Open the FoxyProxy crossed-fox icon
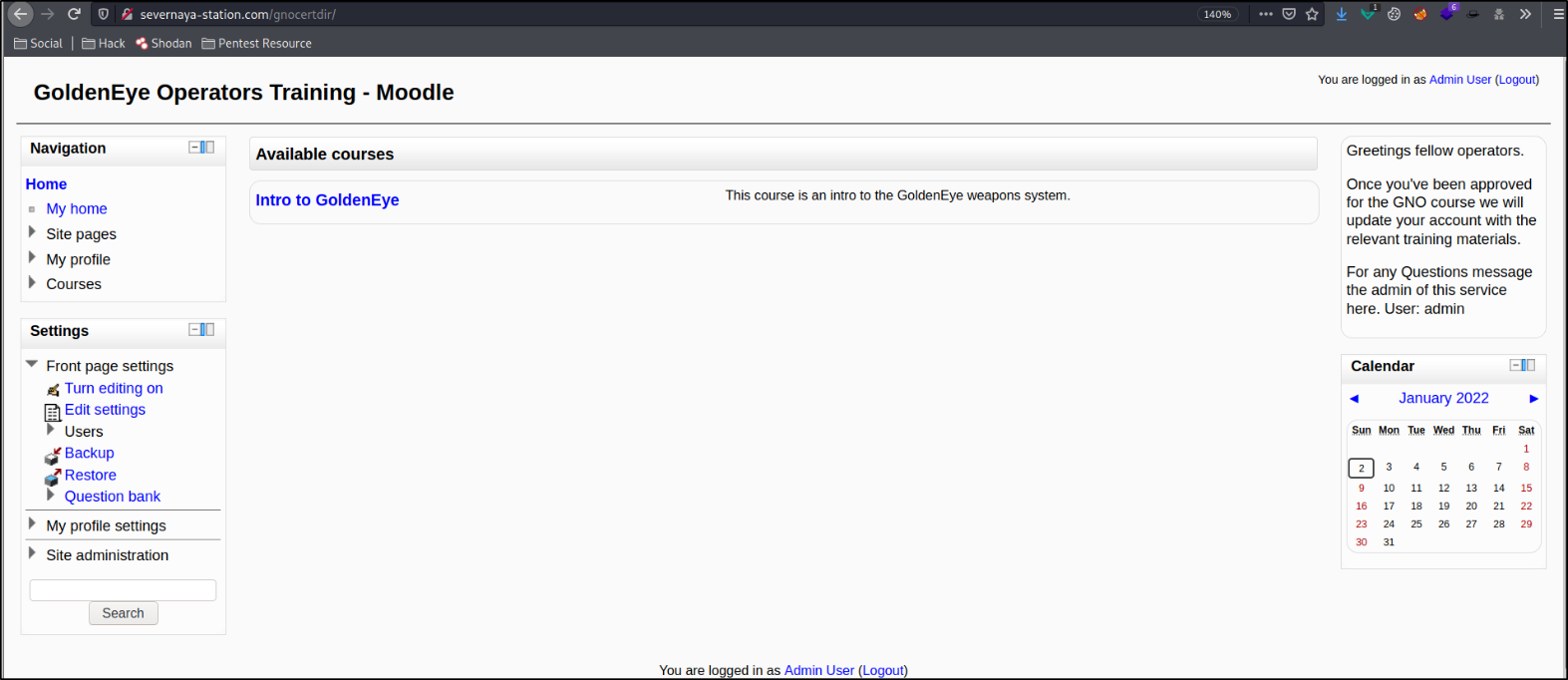Viewport: 1568px width, 680px height. click(1420, 14)
